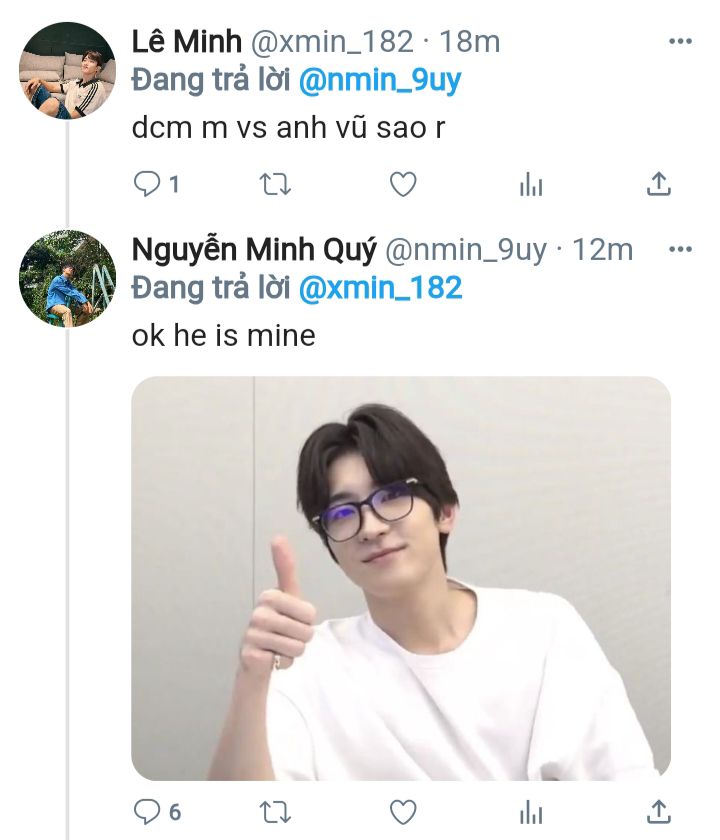Click the @xmin_182 mention link
Viewport: 720px width, 840px height.
[380, 288]
